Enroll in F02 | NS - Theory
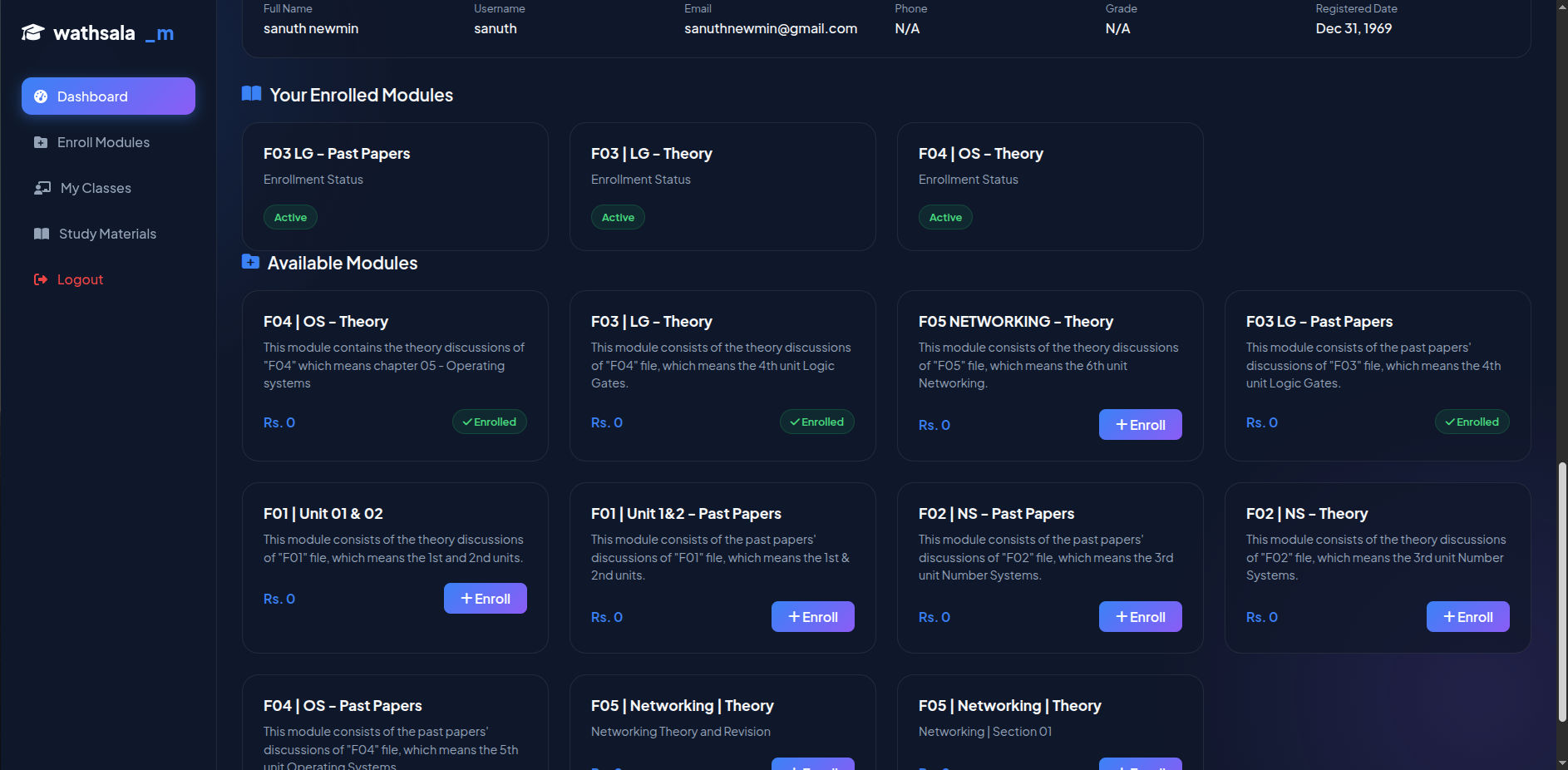The width and height of the screenshot is (1568, 770). 1467,617
